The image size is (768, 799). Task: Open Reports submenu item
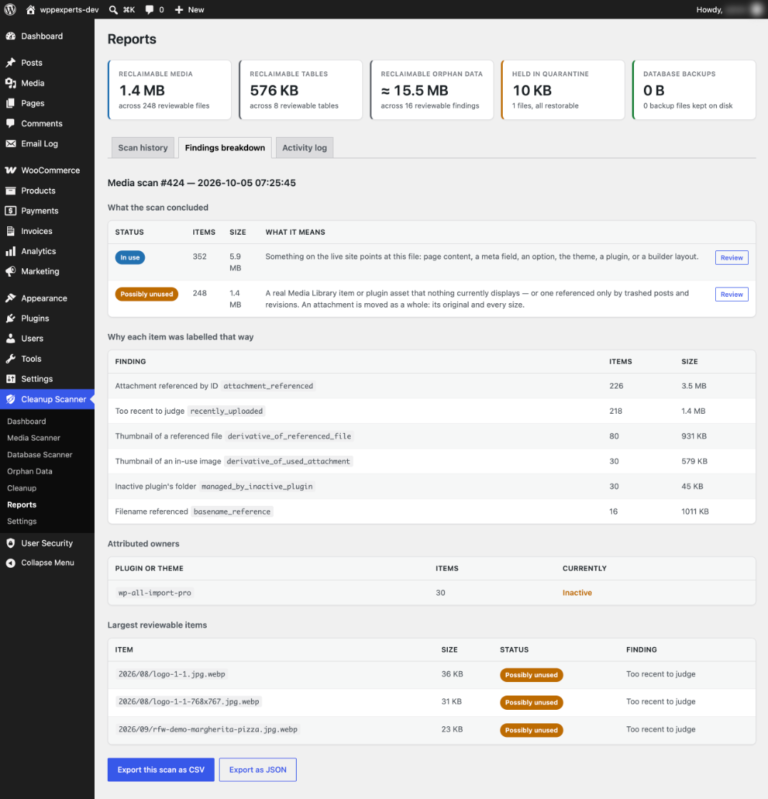(x=22, y=504)
